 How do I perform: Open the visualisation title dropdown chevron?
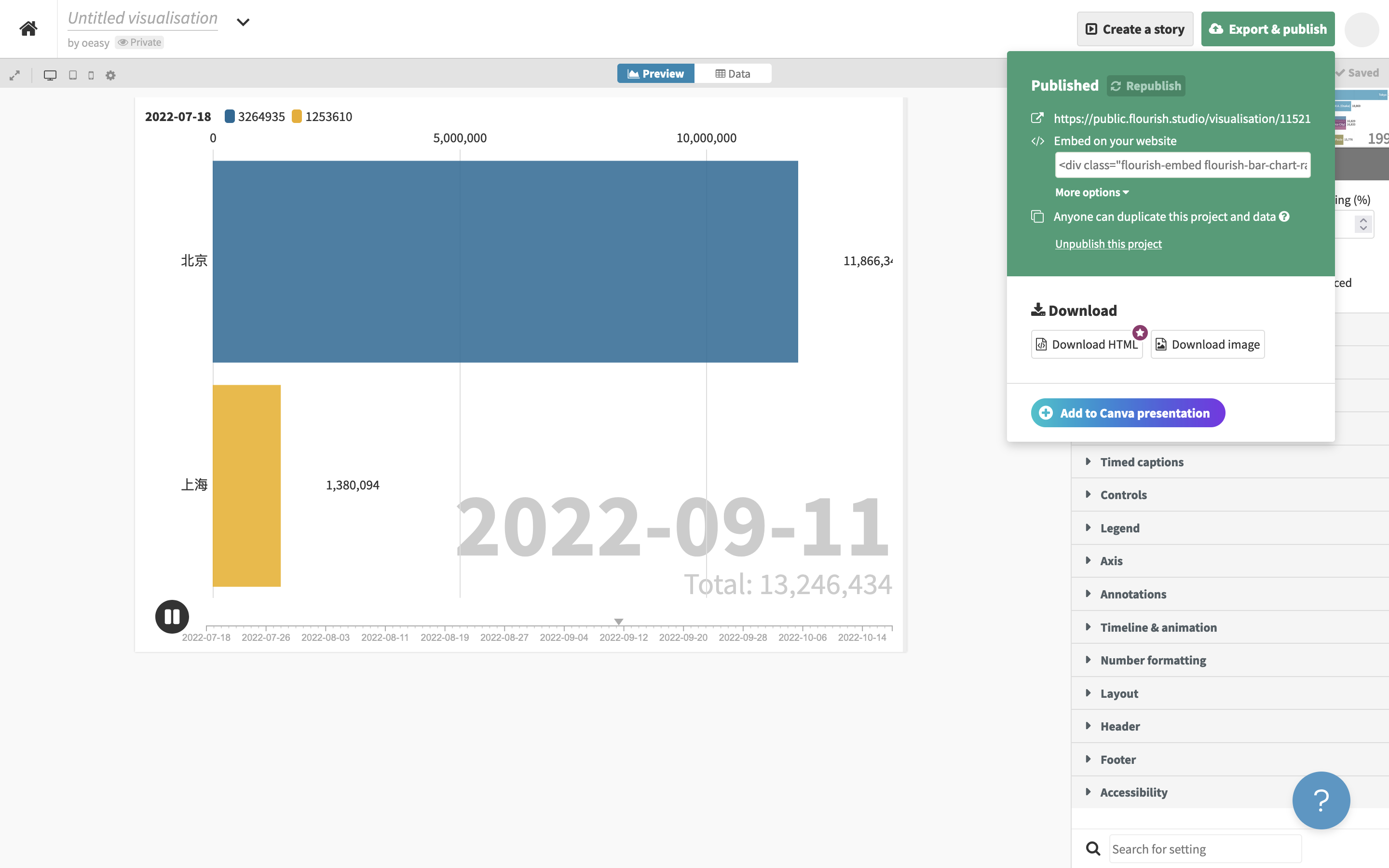coord(243,22)
